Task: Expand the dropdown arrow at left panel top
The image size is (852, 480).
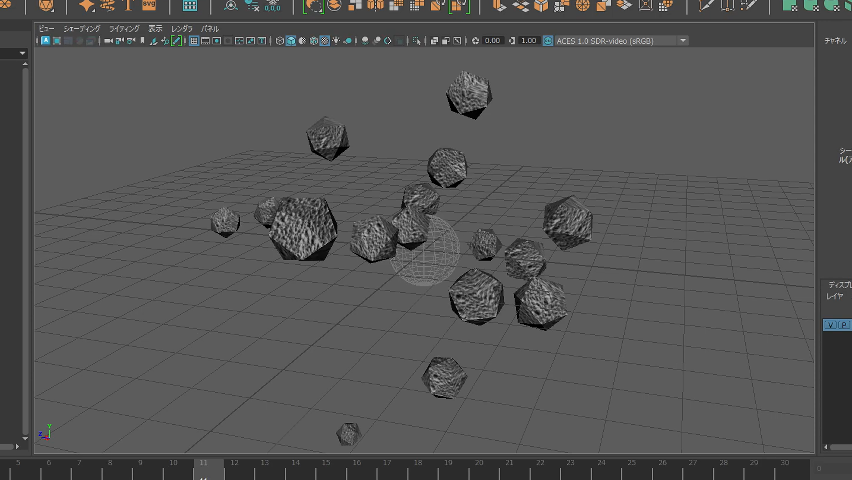Action: (23, 53)
